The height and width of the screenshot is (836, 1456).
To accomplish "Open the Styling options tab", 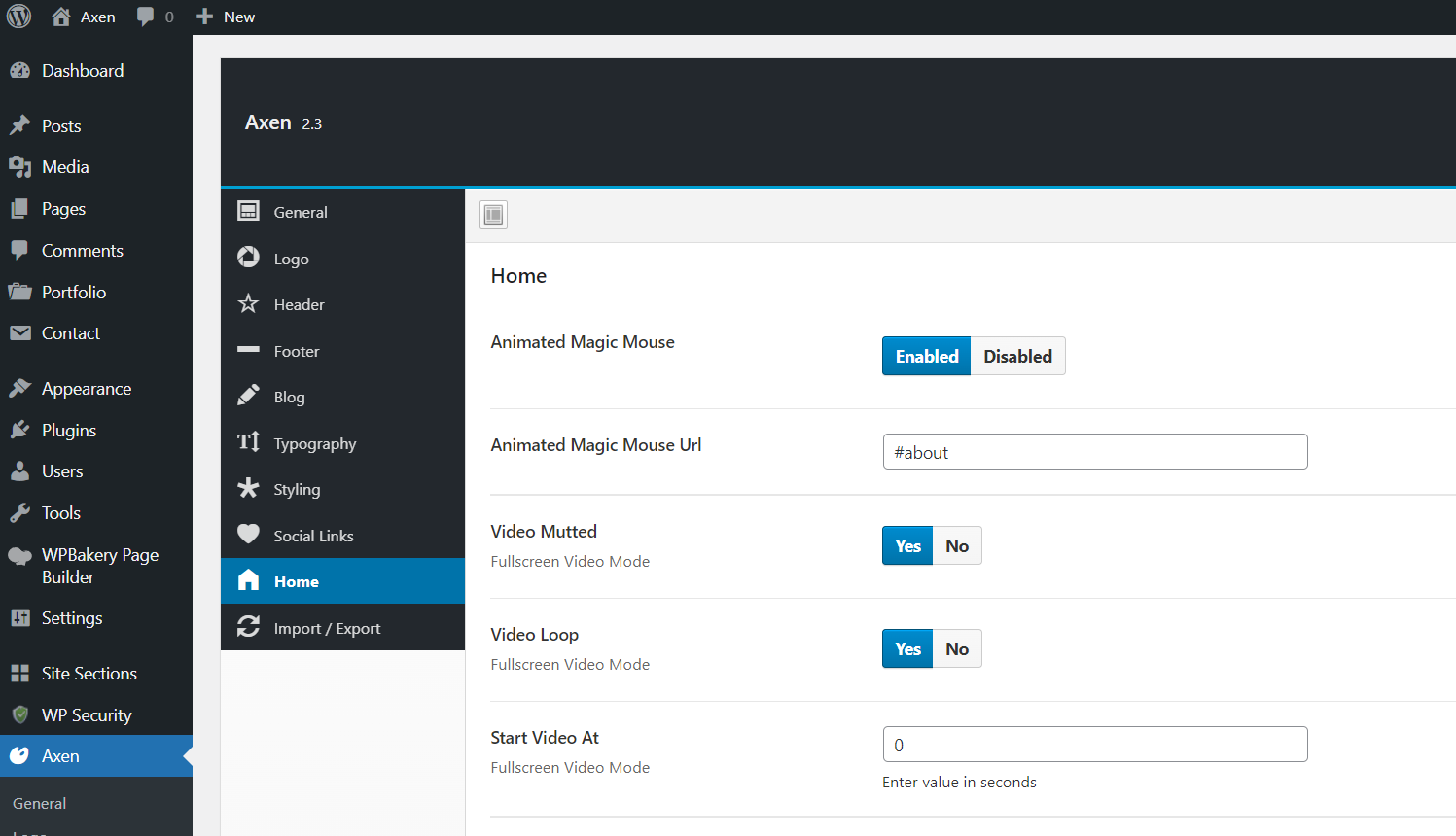I will (x=342, y=489).
